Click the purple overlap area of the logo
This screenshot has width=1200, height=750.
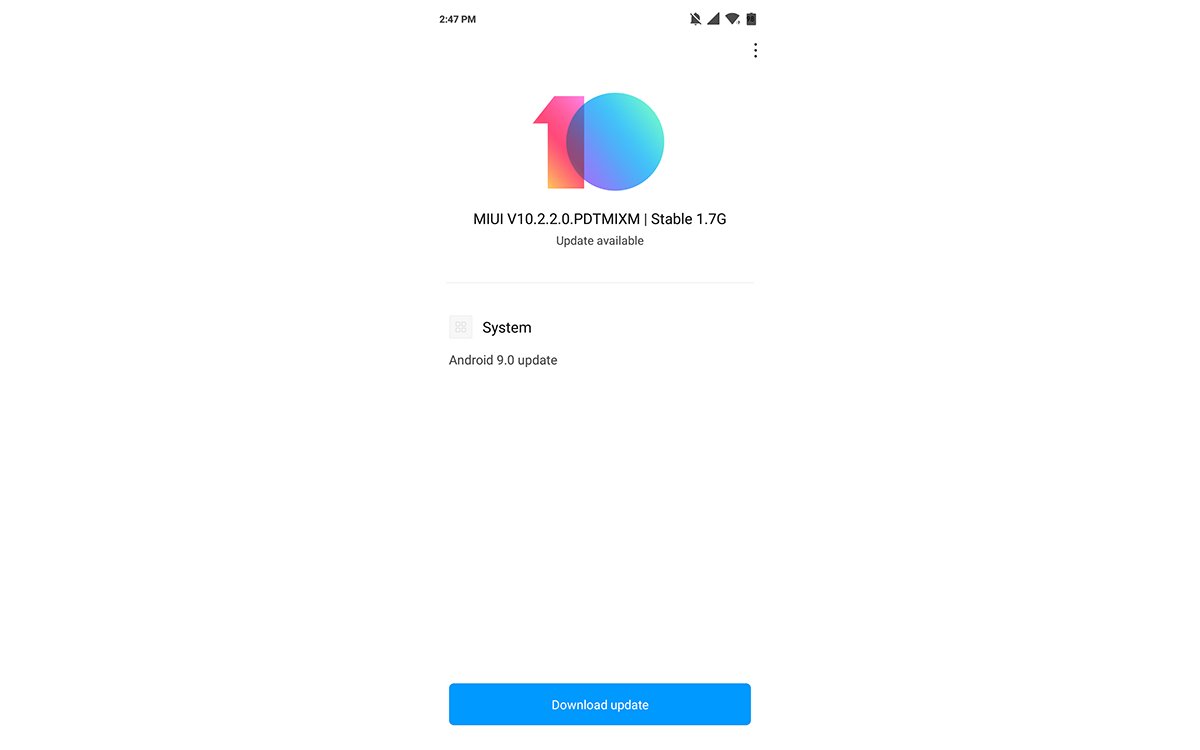576,142
